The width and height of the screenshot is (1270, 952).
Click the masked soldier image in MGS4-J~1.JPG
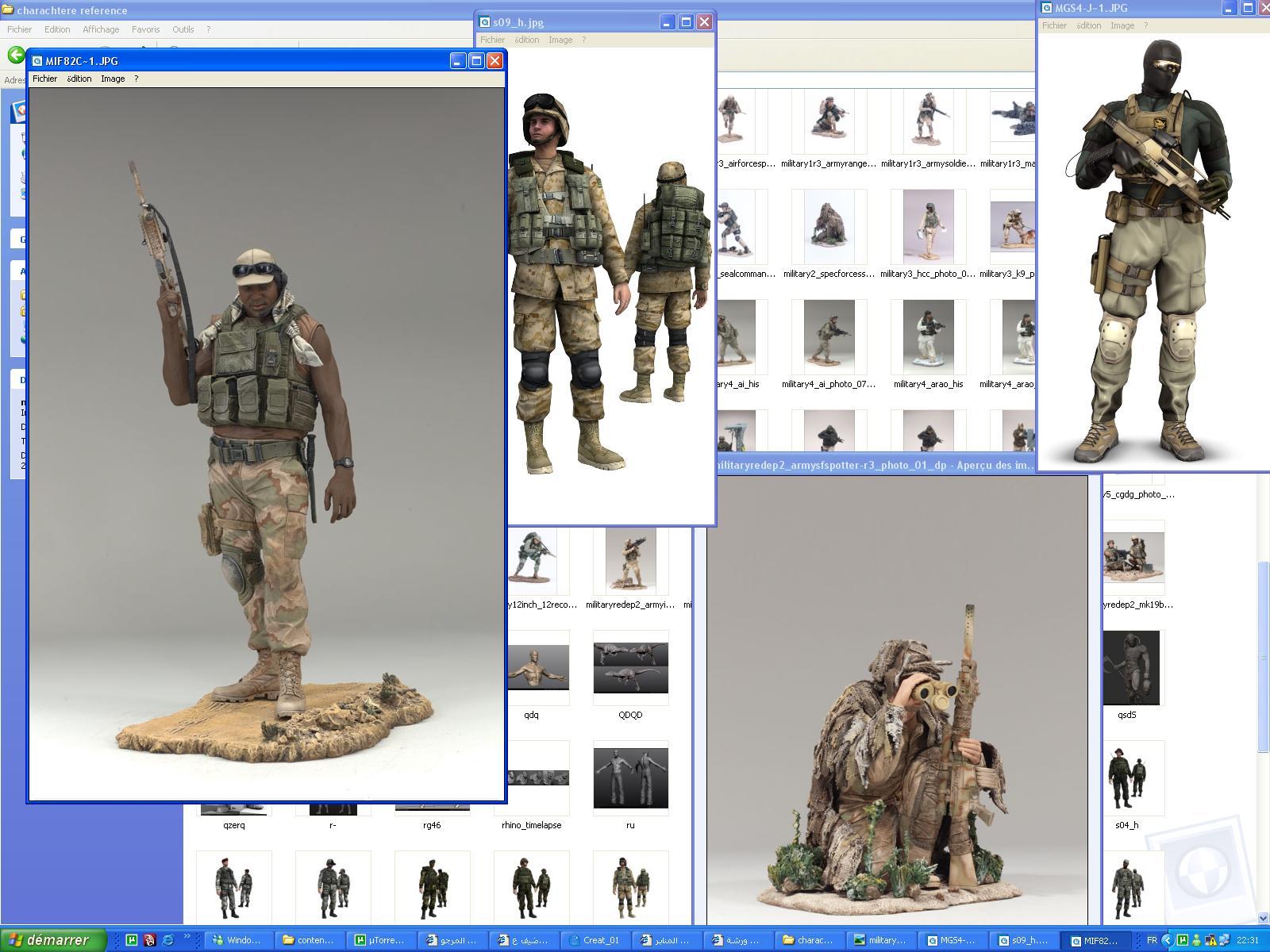click(x=1153, y=252)
